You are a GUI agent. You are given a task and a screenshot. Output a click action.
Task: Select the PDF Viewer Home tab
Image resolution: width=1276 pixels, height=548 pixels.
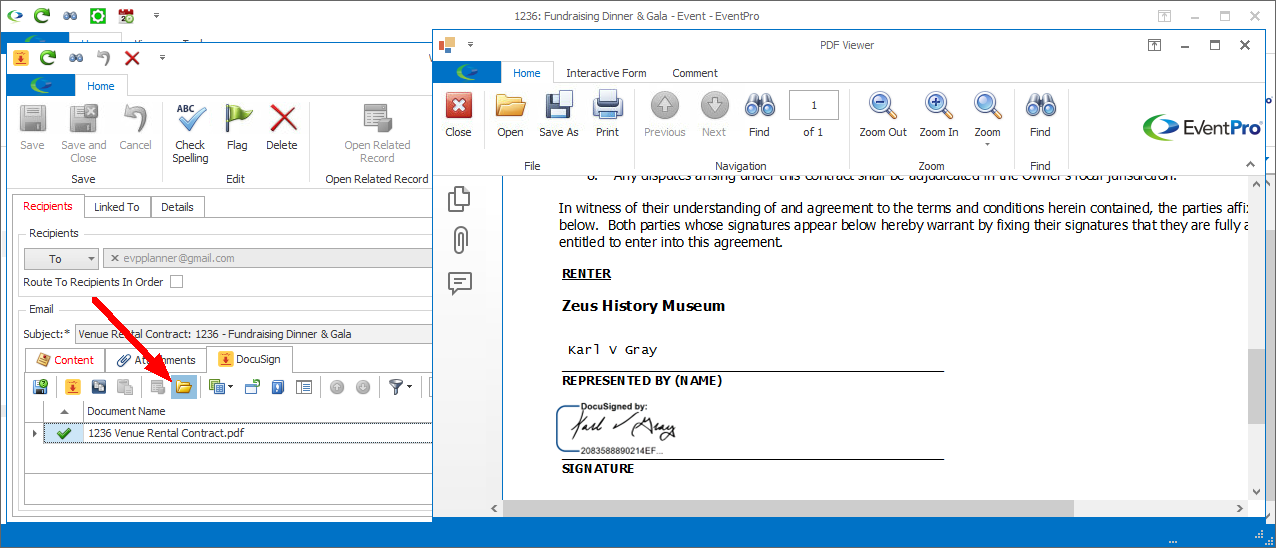(527, 73)
